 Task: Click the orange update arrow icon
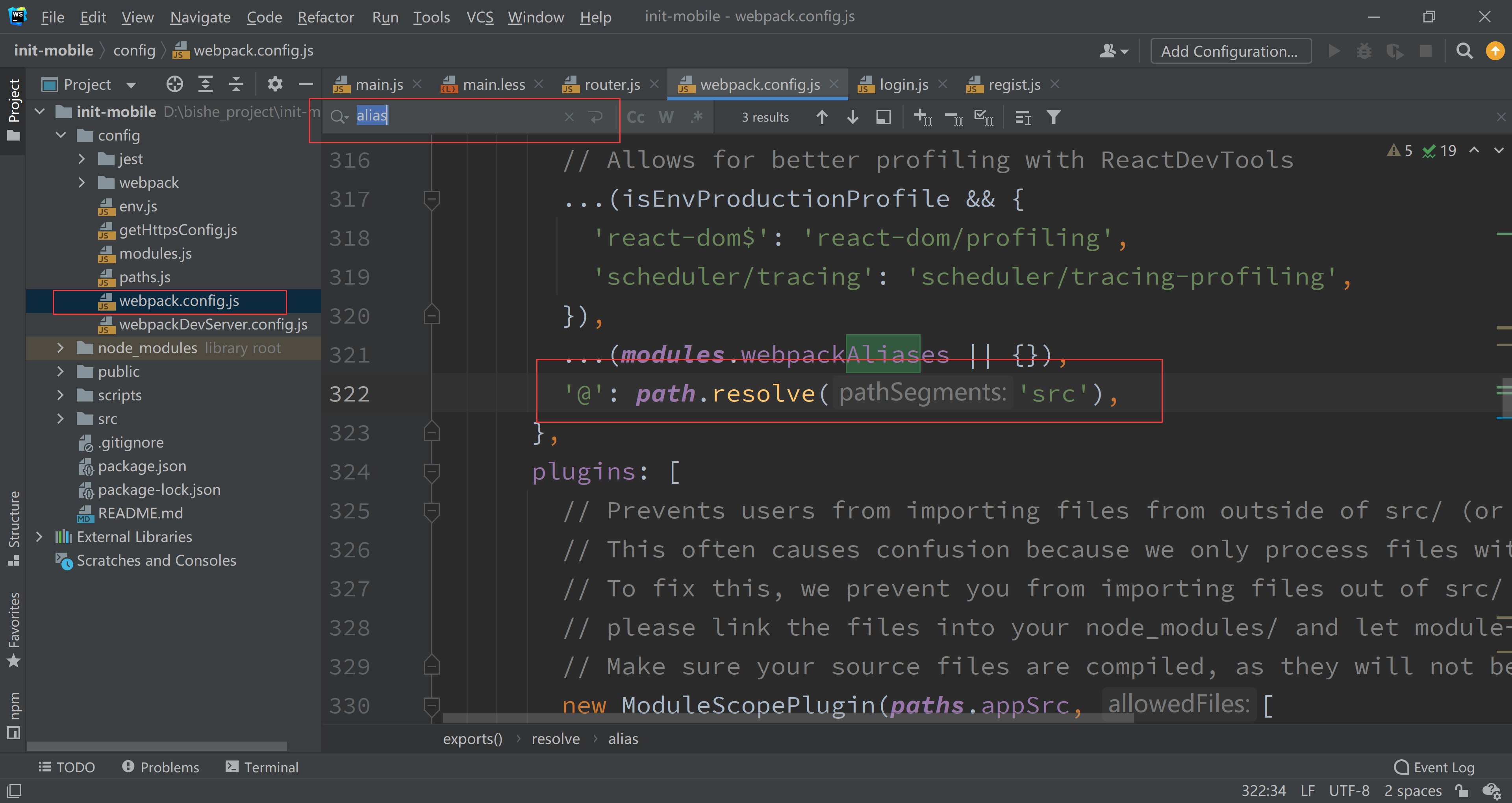(1494, 51)
